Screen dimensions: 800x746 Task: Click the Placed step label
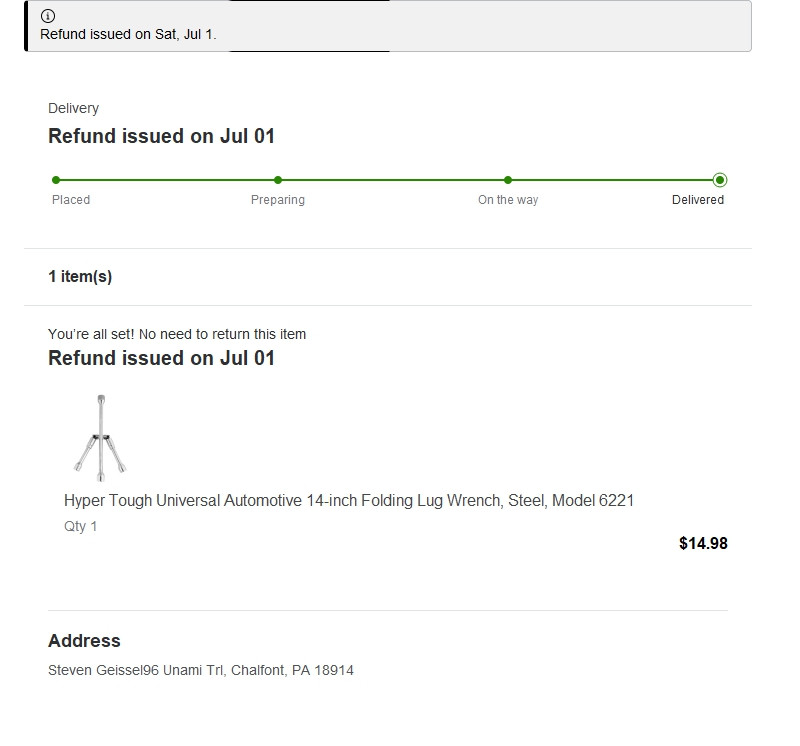71,200
